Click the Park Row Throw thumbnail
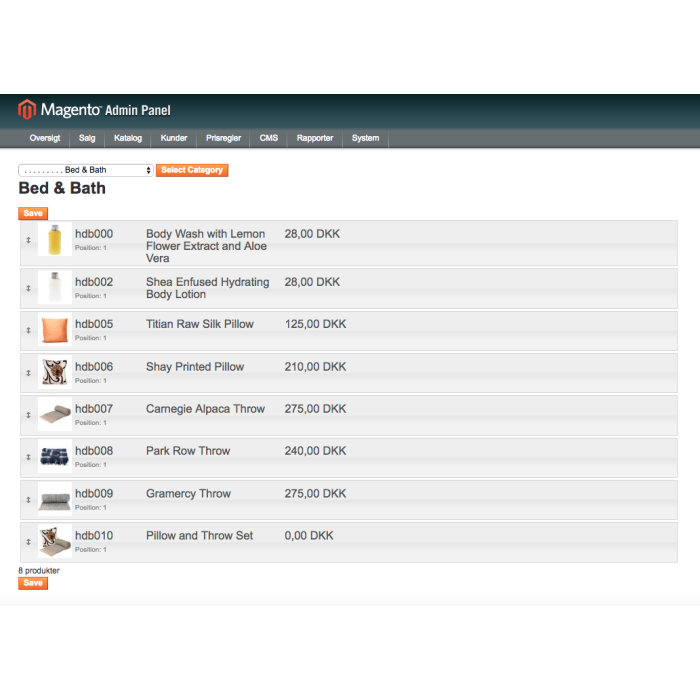Screen dimensions: 700x700 coord(54,456)
